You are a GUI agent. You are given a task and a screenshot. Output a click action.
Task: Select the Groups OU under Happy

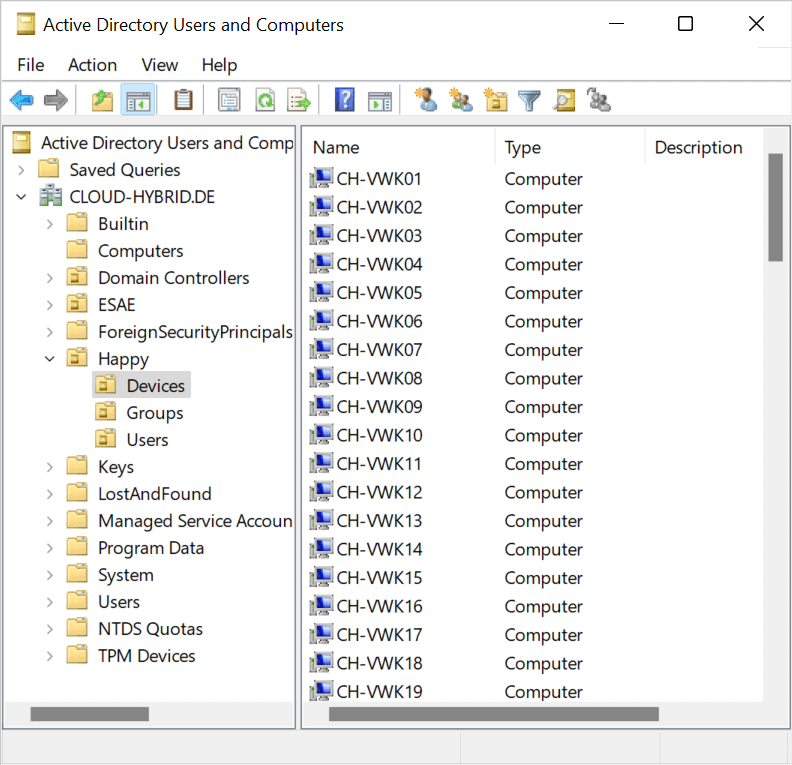[x=154, y=413]
